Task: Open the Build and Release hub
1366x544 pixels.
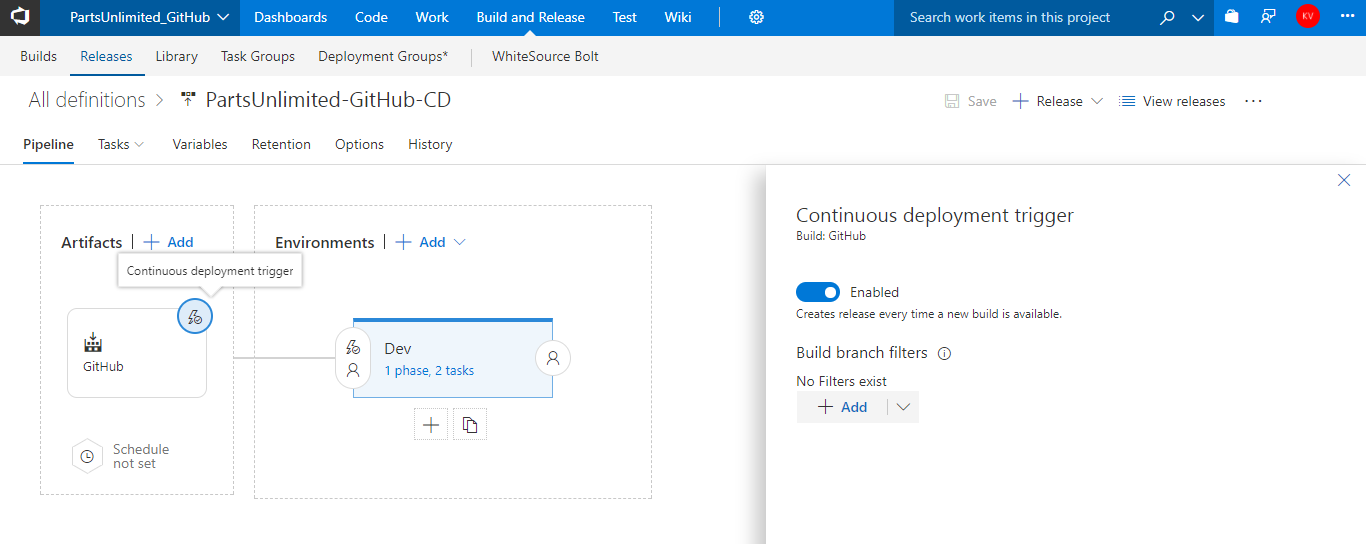Action: tap(530, 17)
